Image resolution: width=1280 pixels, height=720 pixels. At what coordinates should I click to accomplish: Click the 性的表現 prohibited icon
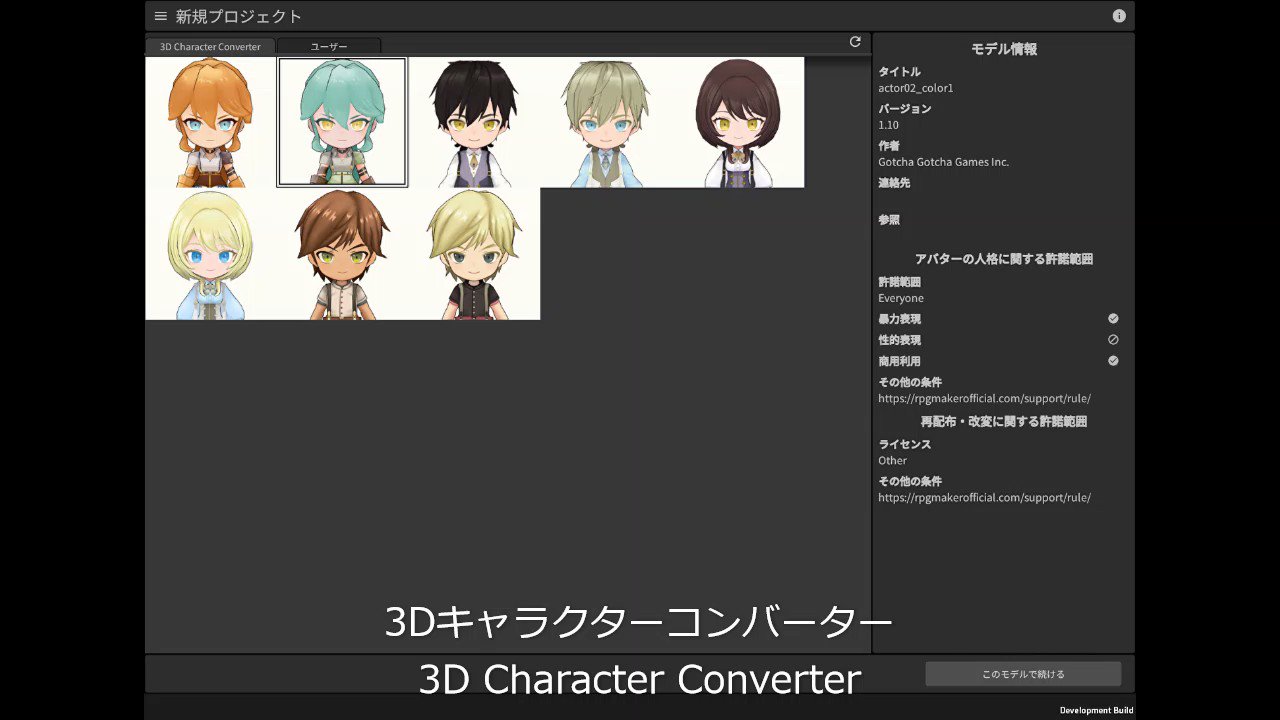(1113, 340)
